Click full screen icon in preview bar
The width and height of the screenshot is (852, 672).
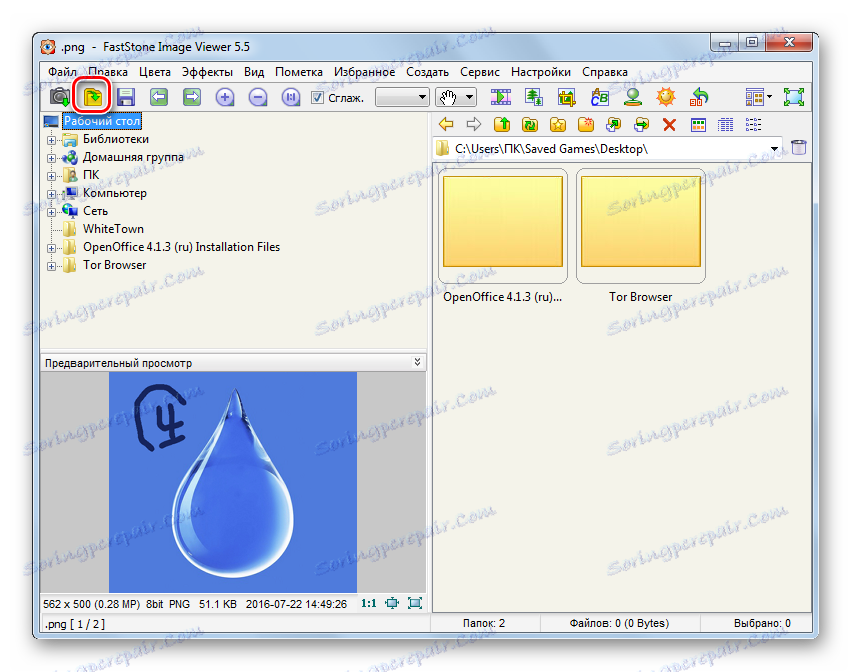pyautogui.click(x=415, y=603)
